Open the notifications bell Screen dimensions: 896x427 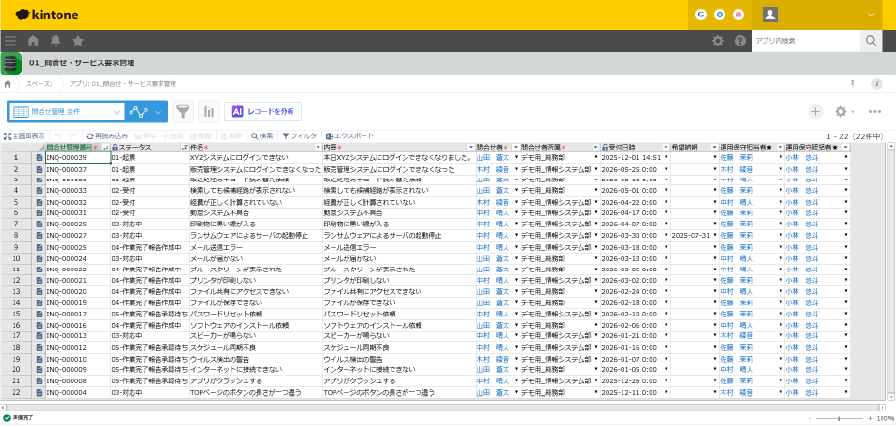point(55,41)
